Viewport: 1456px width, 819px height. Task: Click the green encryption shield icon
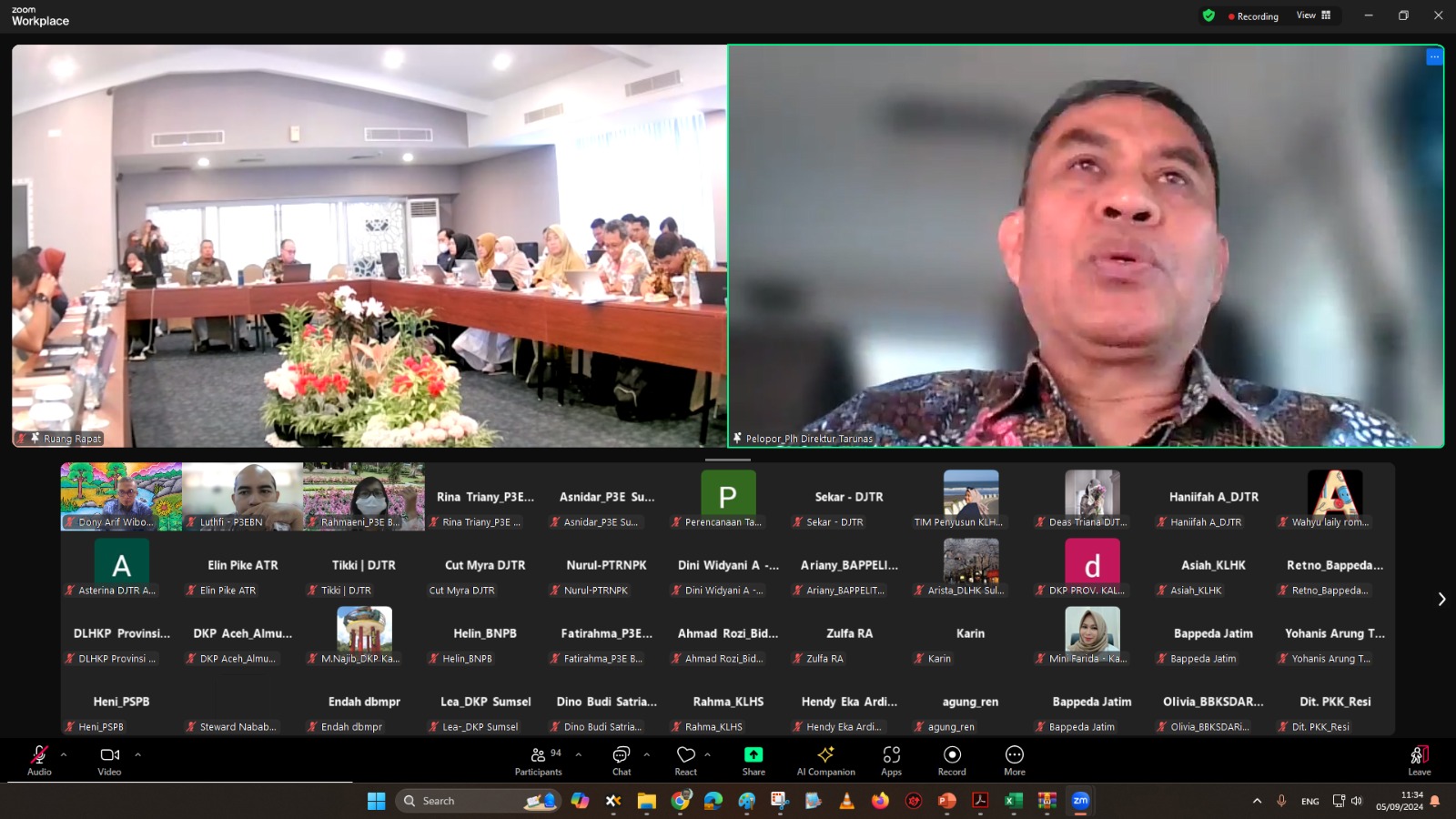tap(1208, 15)
